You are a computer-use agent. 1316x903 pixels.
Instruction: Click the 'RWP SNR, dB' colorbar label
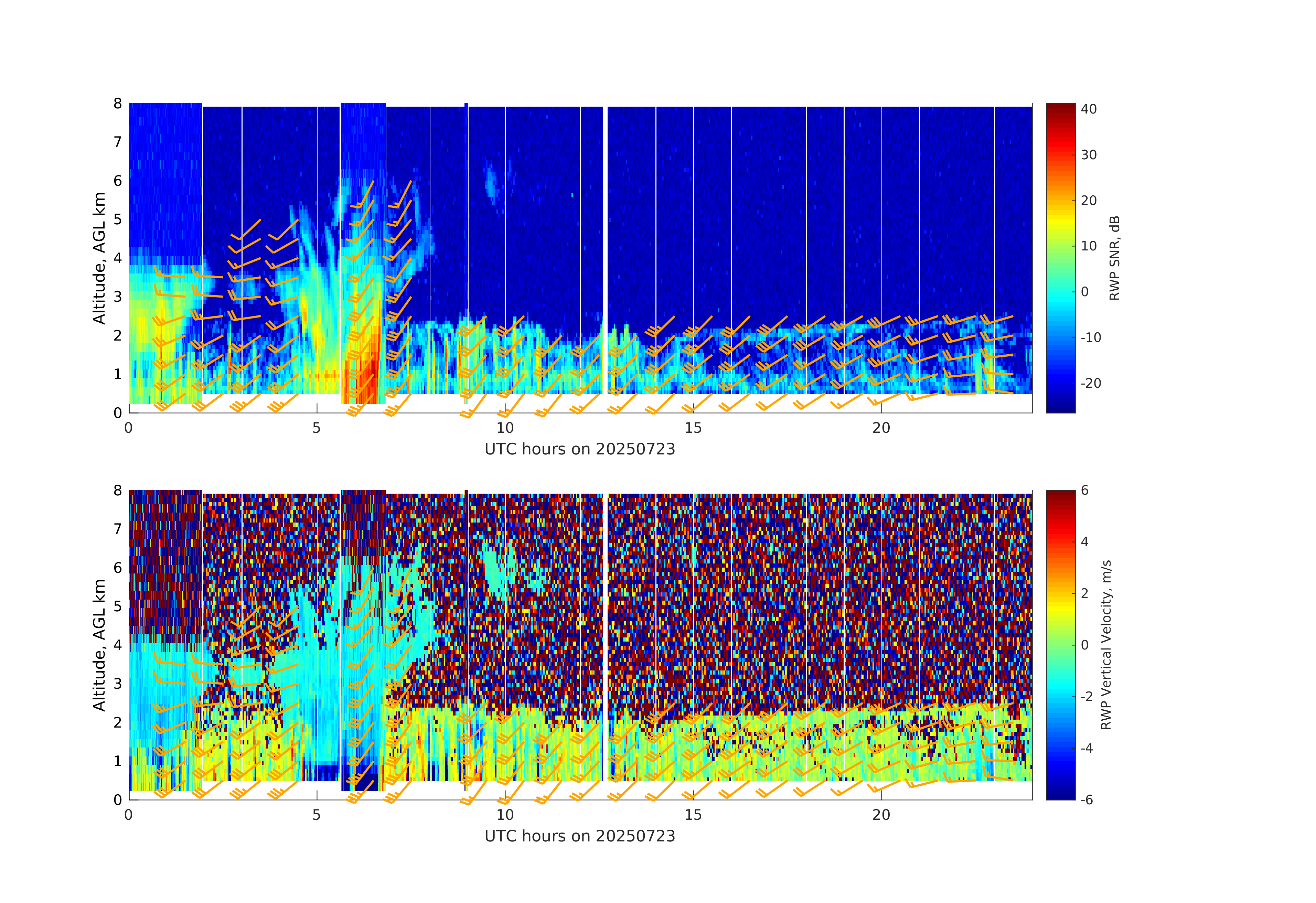point(1114,258)
